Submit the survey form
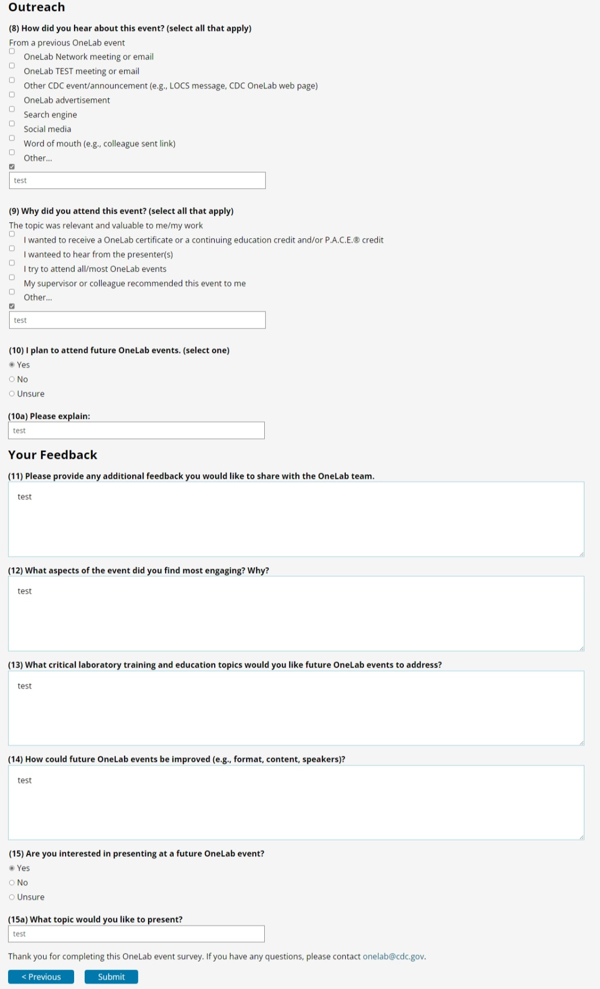Viewport: 600px width, 989px height. click(x=111, y=977)
